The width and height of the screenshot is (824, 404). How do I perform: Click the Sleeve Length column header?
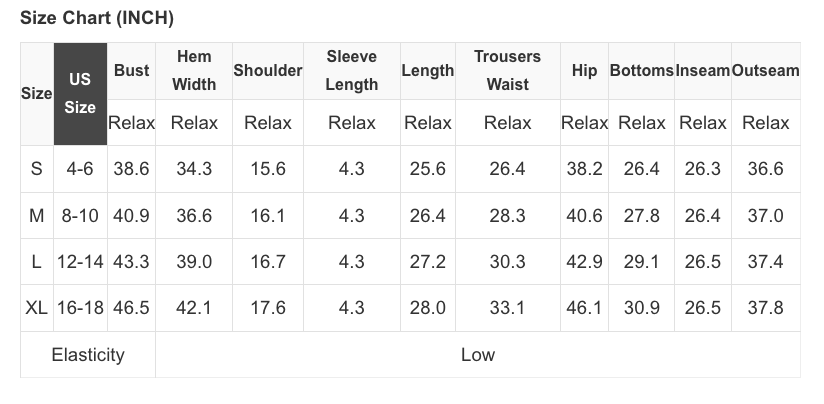pyautogui.click(x=351, y=71)
